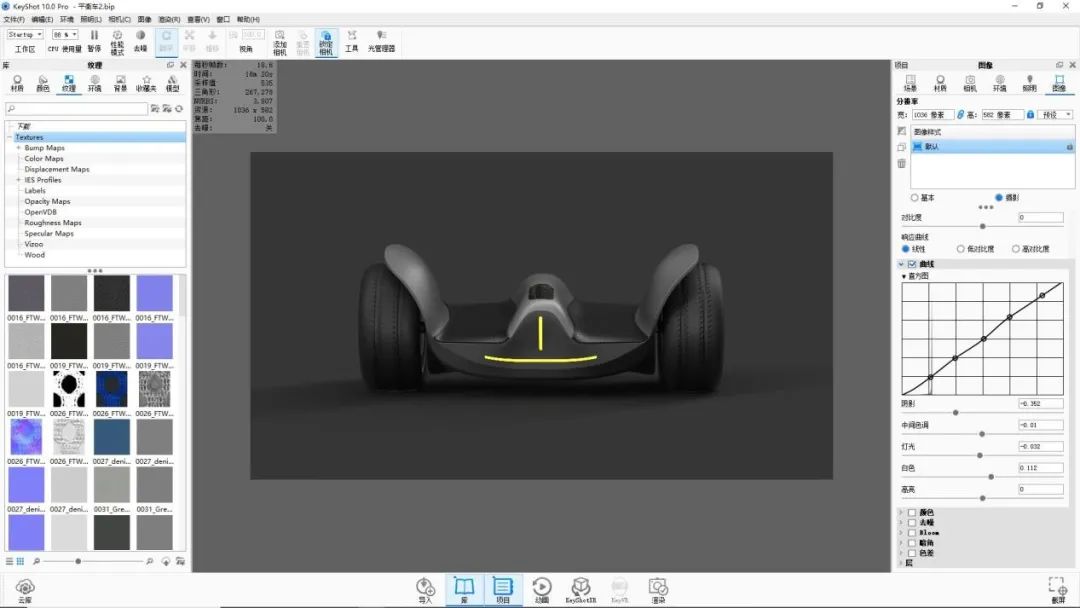
Task: Click the Add Camera (添加相机) icon
Action: (280, 40)
